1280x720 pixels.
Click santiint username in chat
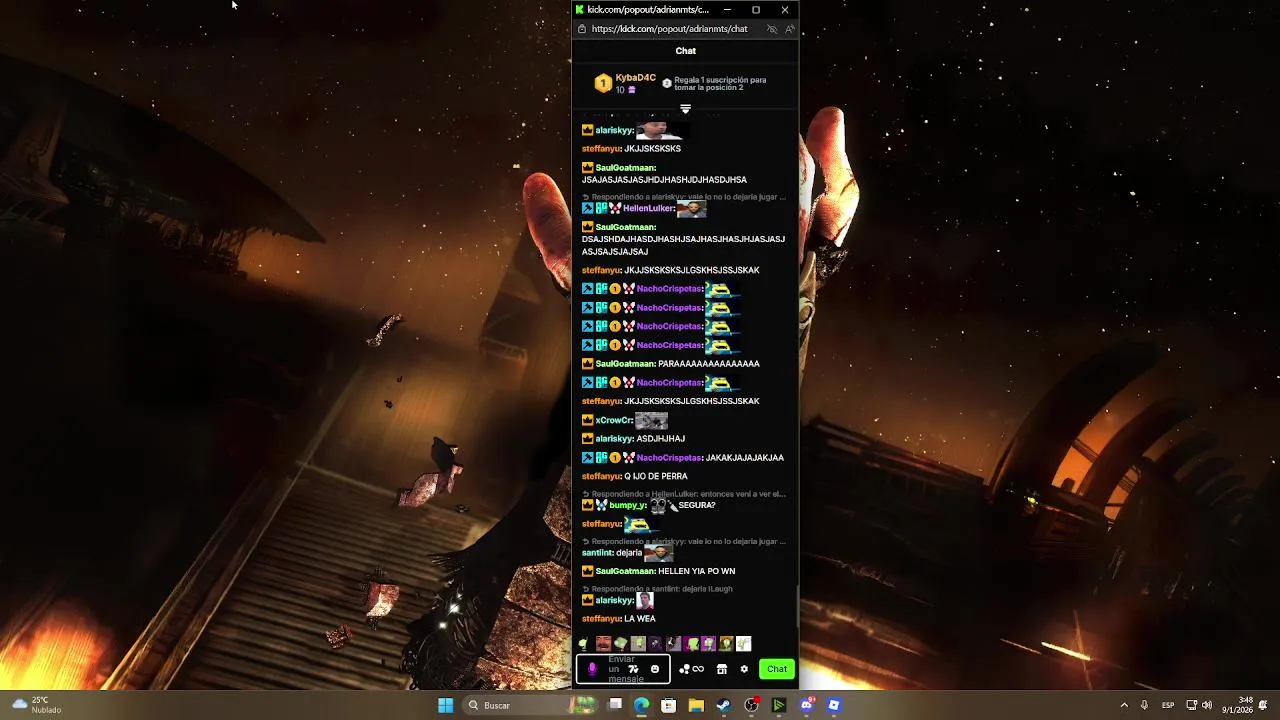[597, 553]
